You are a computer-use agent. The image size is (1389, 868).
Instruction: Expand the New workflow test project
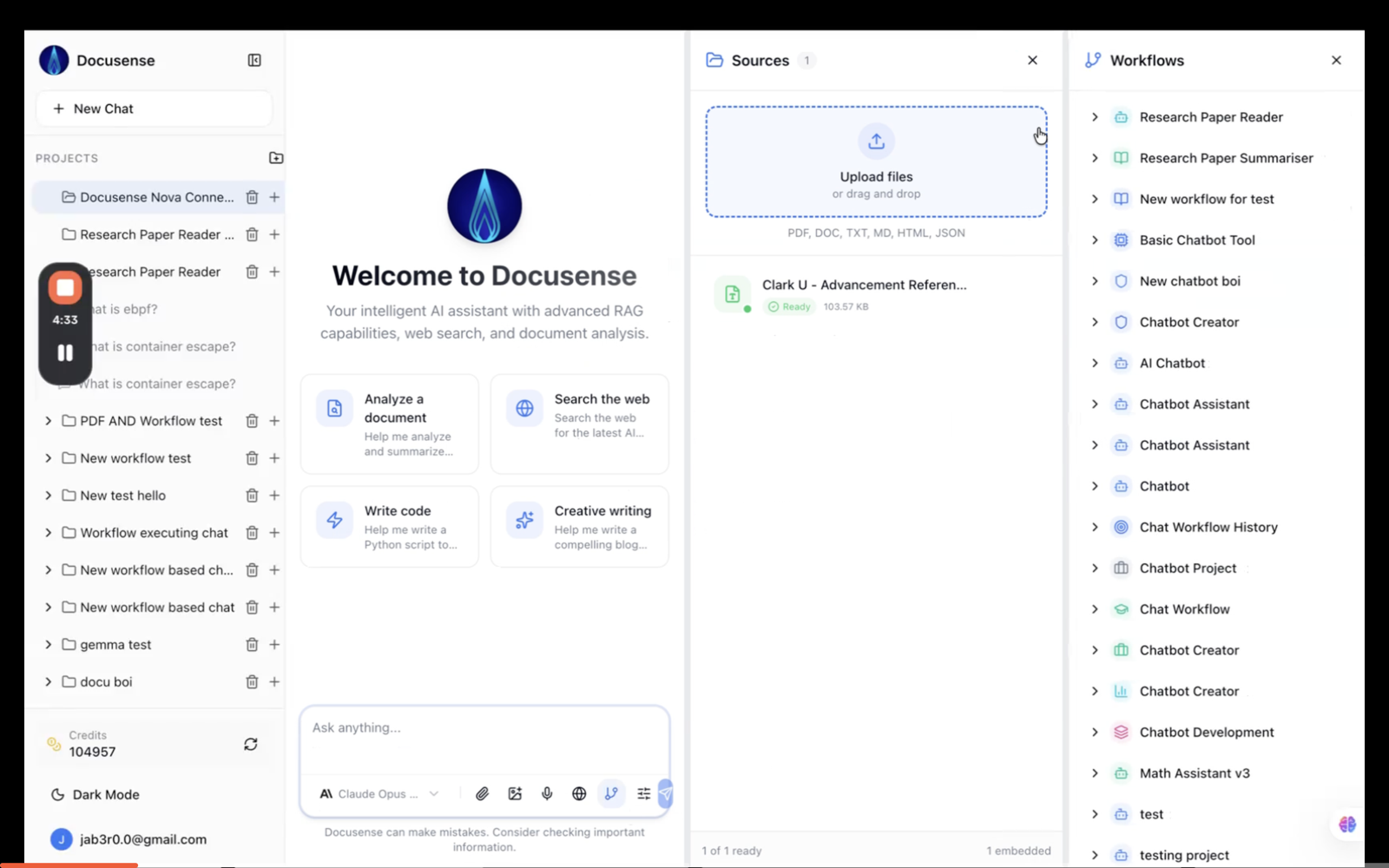click(48, 458)
